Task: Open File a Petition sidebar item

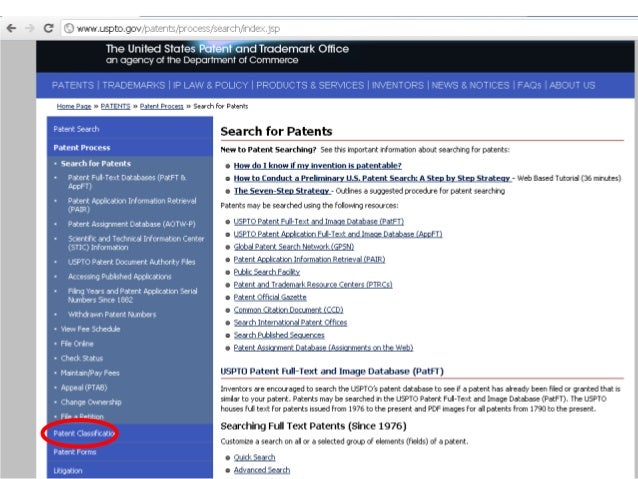Action: click(x=82, y=417)
